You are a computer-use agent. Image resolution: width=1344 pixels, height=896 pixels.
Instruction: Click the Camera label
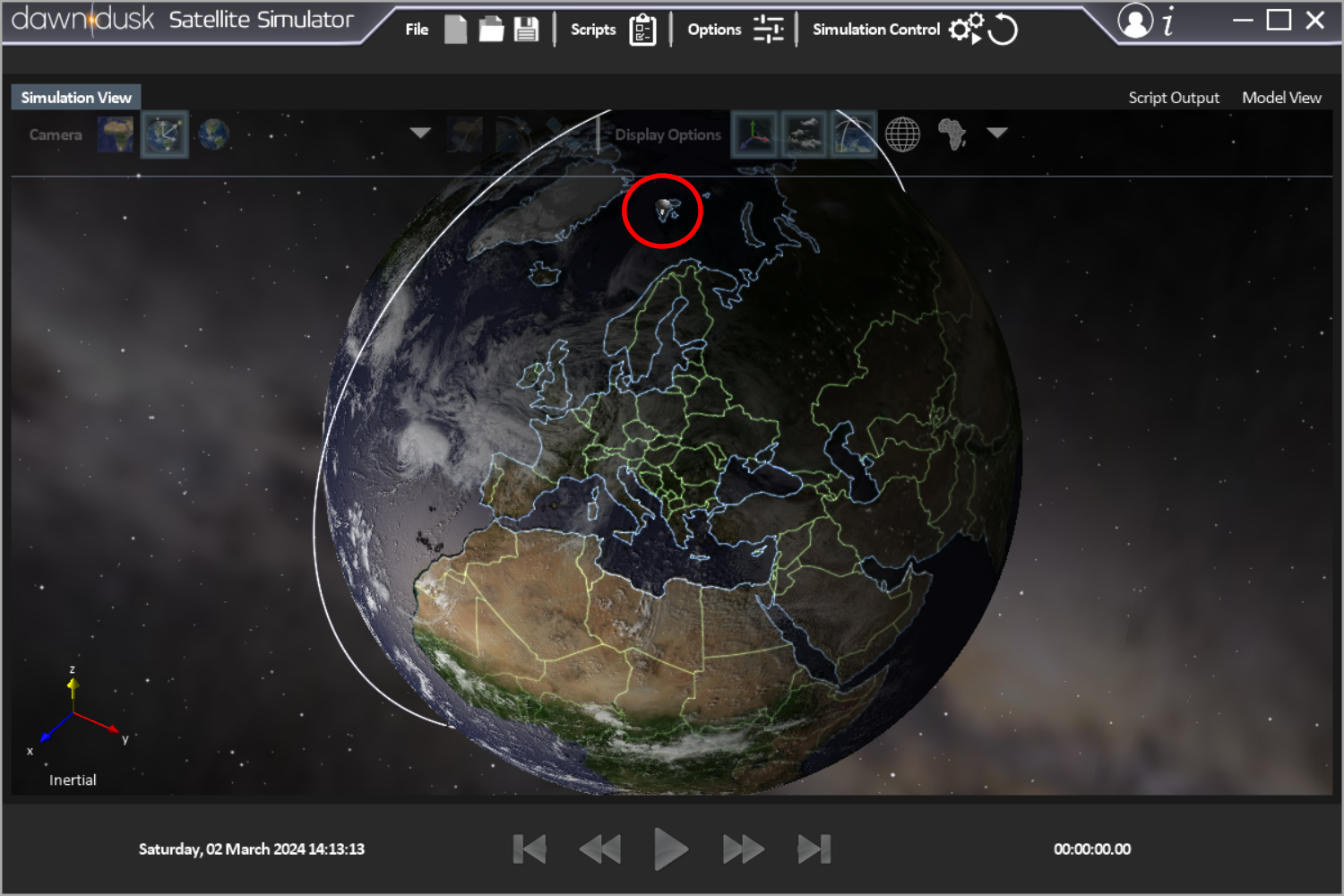tap(56, 134)
